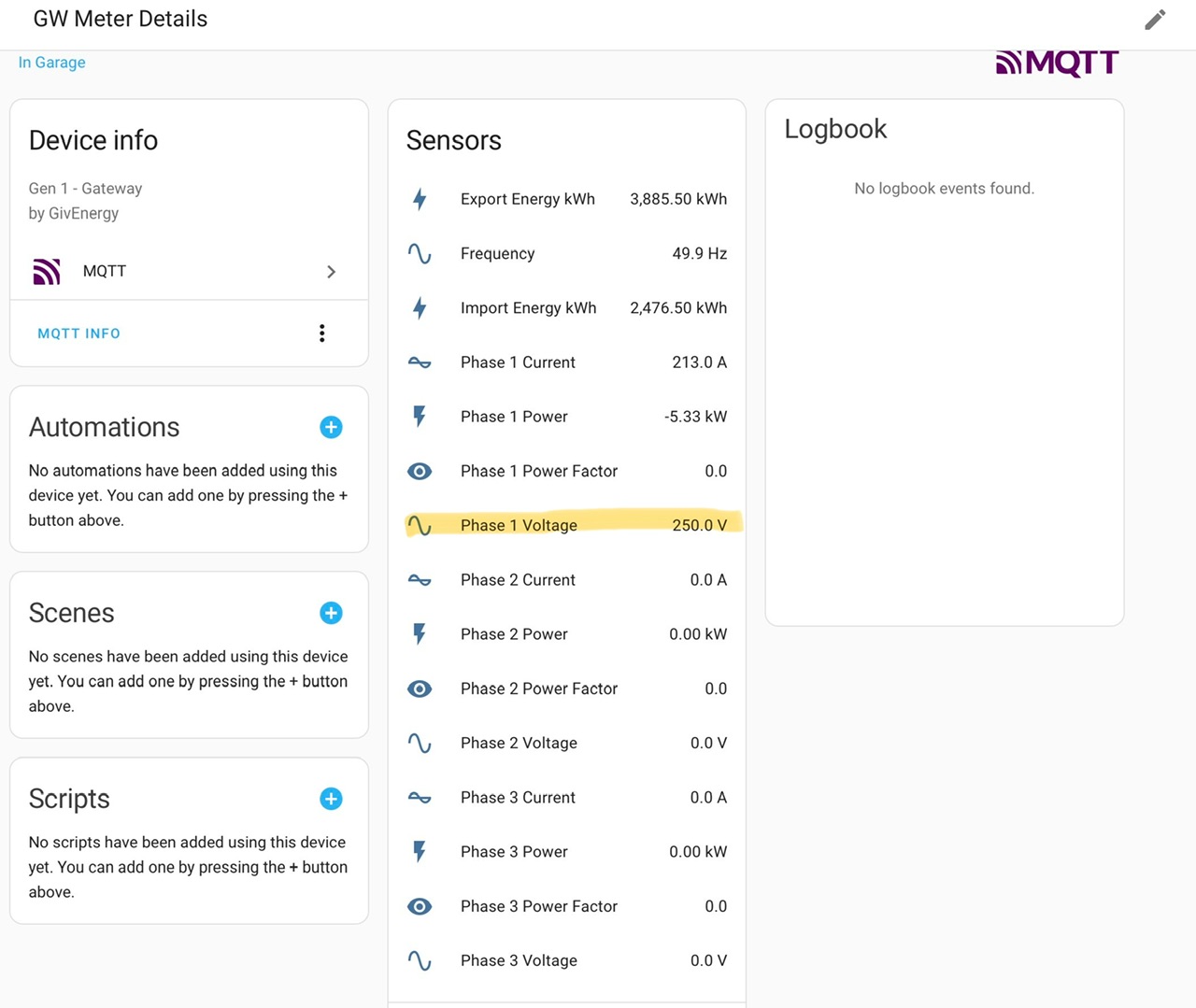
Task: Click the MQTT integration icon in Device info
Action: point(47,271)
